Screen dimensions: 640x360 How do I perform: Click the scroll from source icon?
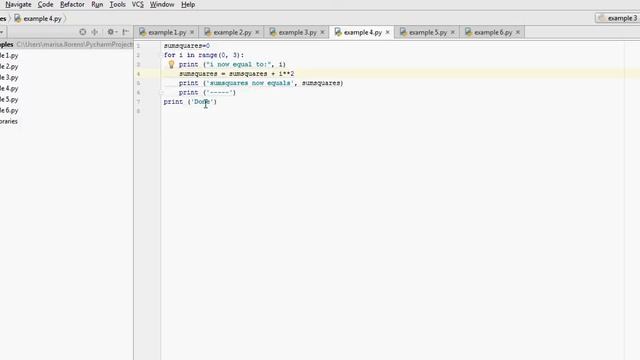[x=82, y=32]
